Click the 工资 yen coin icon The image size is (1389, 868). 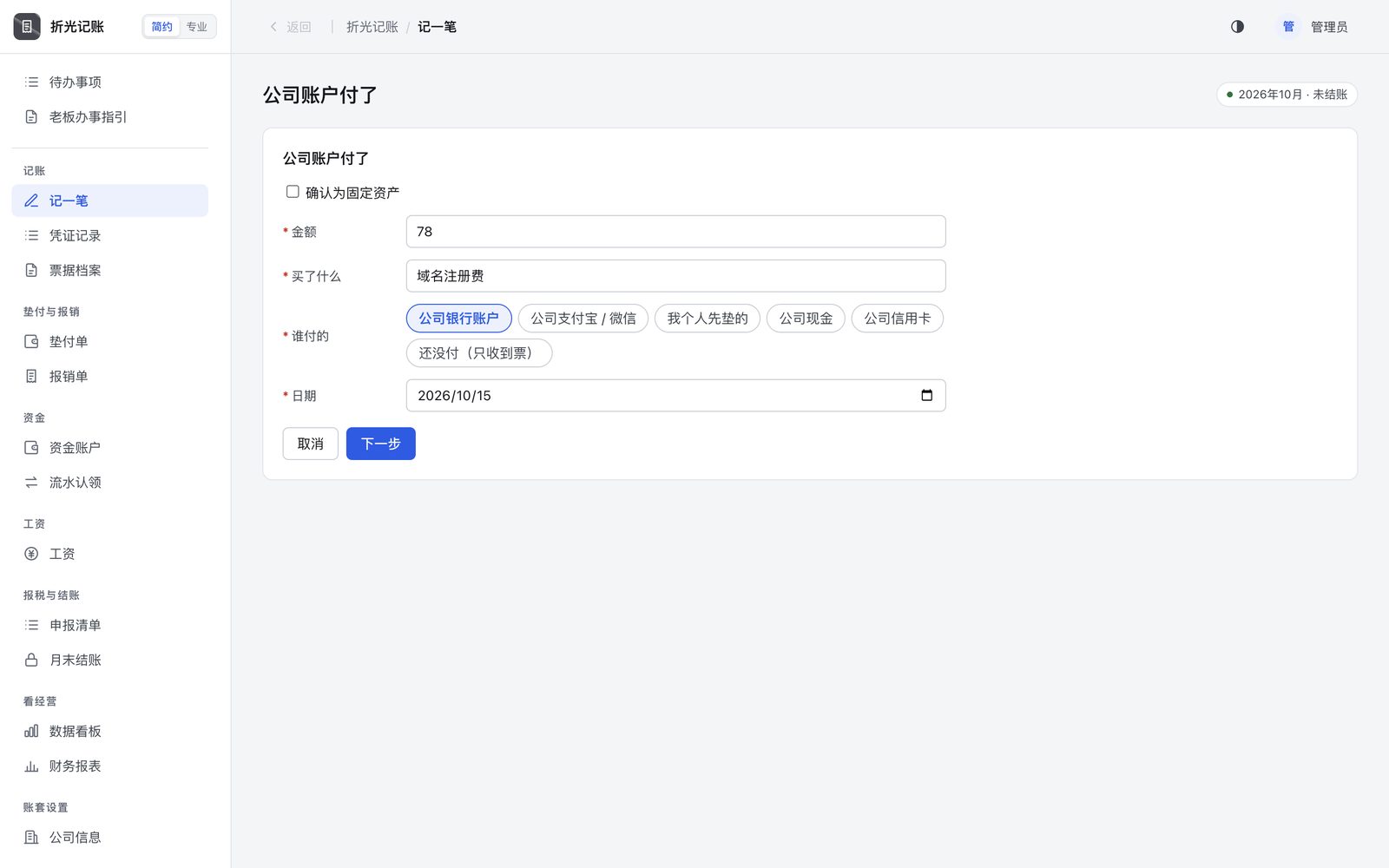click(31, 554)
